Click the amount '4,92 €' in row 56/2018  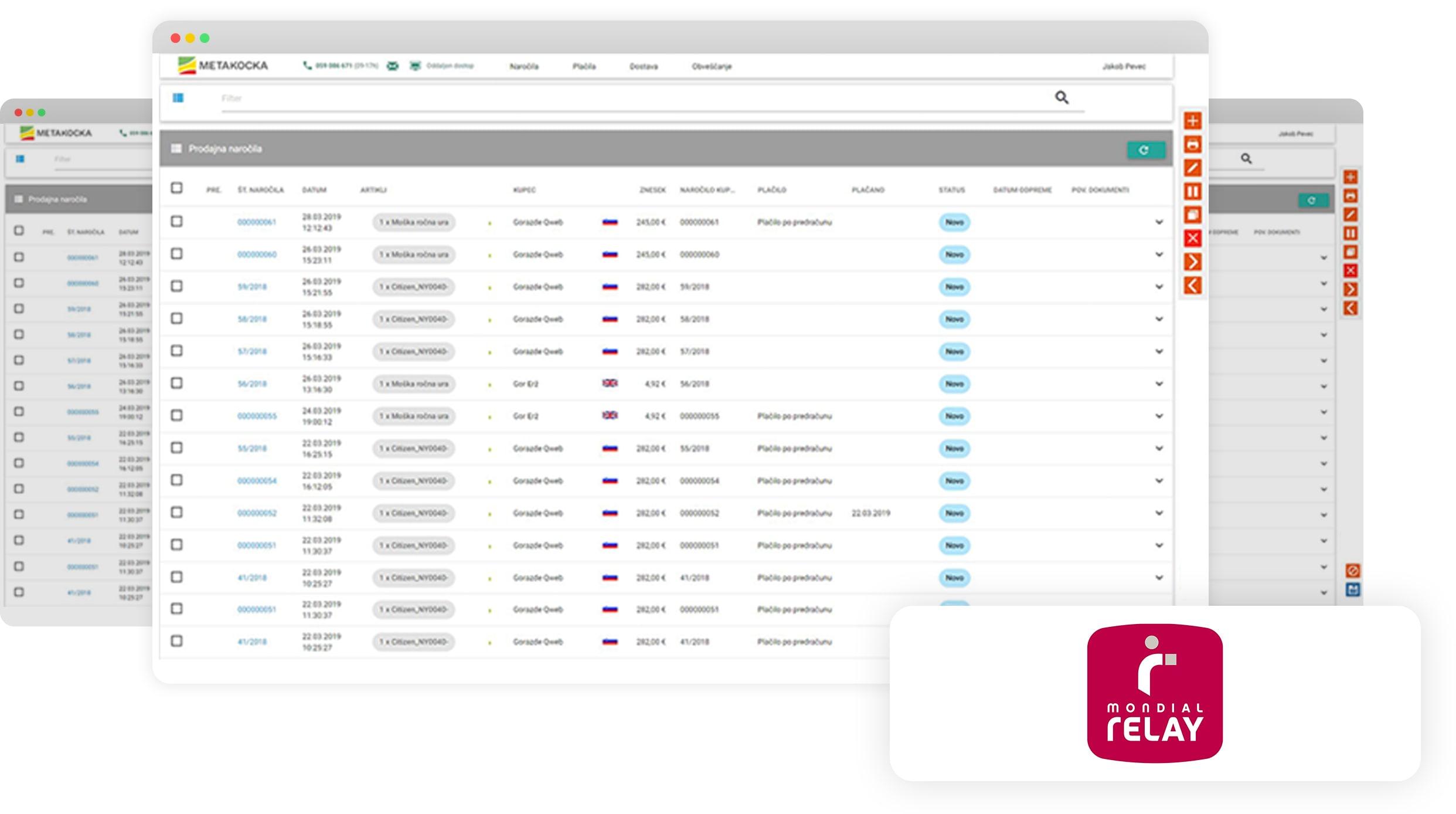coord(655,384)
